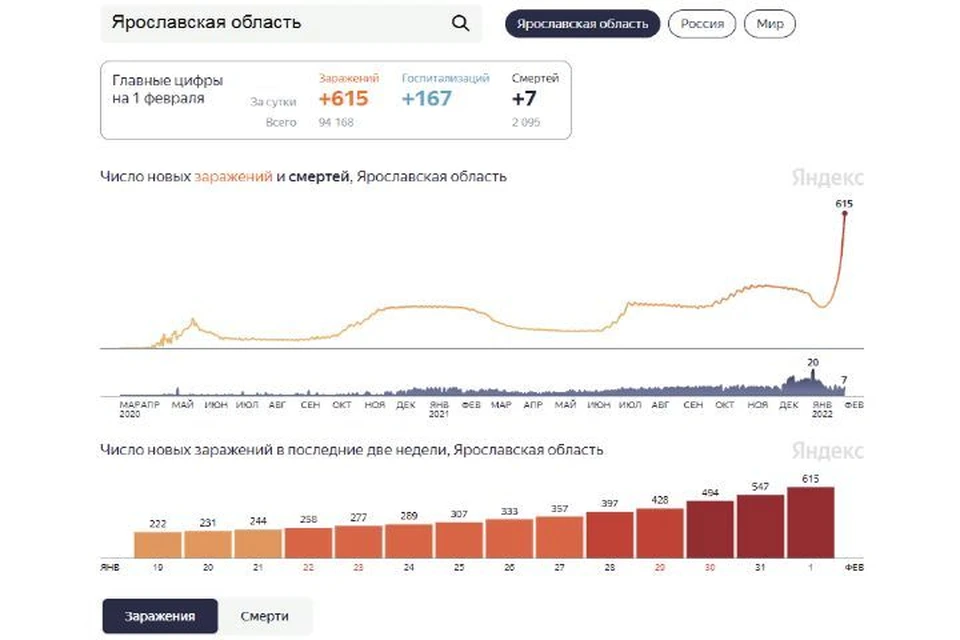Select the Ярославская область region tab
The image size is (960, 640).
[582, 24]
